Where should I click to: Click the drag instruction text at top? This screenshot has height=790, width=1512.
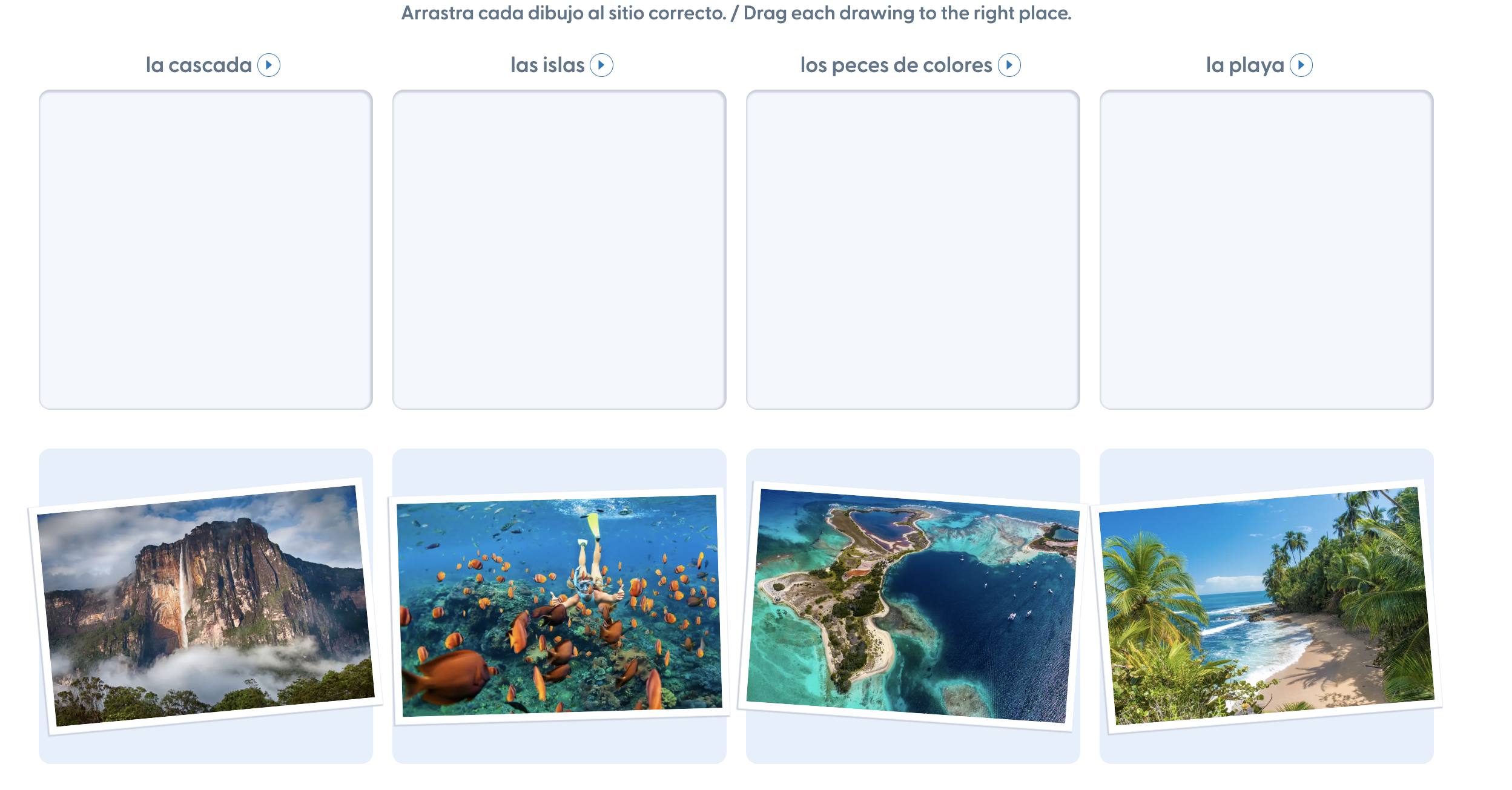(x=736, y=13)
